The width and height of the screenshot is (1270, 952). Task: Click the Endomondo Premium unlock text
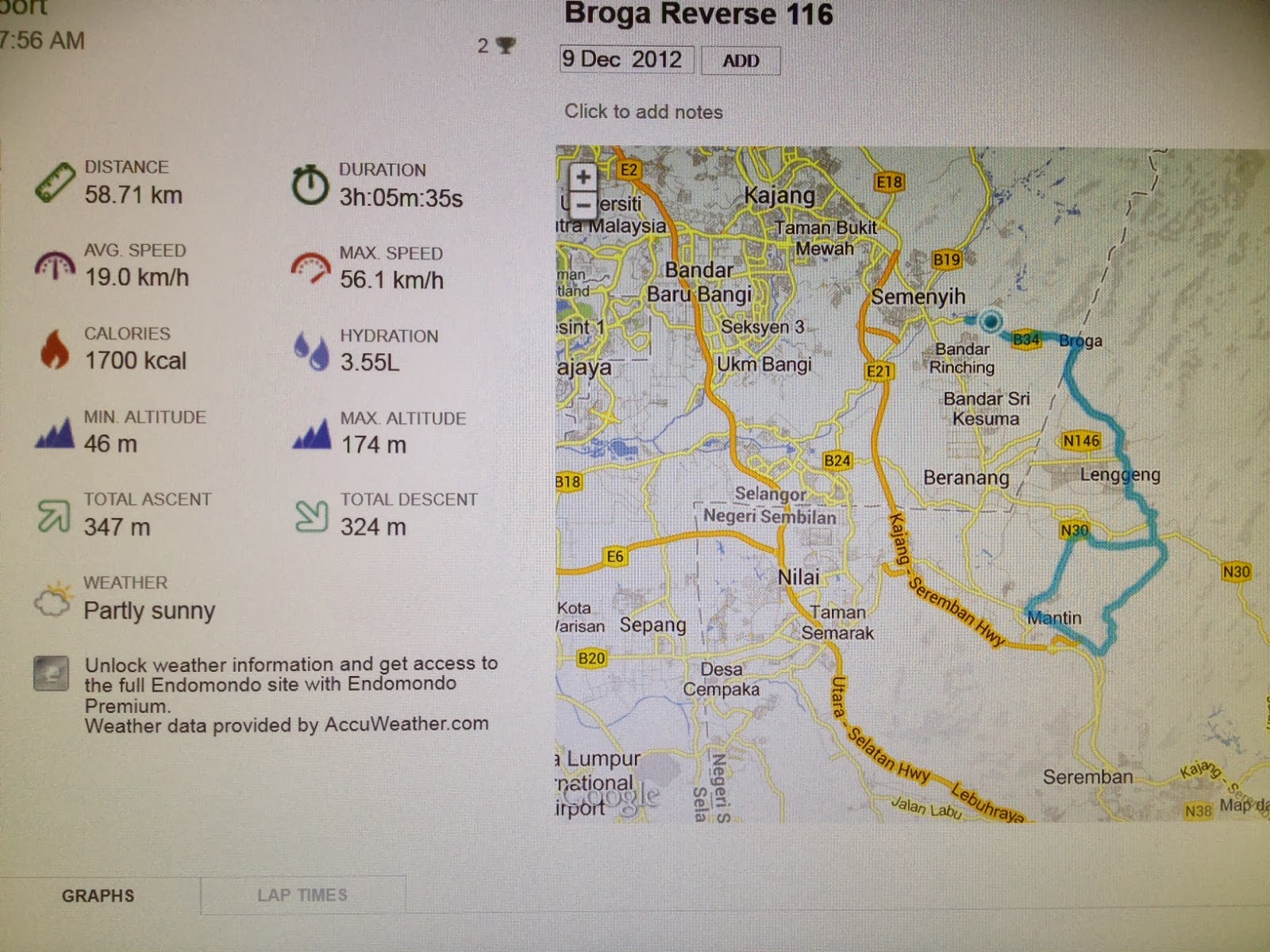(x=291, y=684)
